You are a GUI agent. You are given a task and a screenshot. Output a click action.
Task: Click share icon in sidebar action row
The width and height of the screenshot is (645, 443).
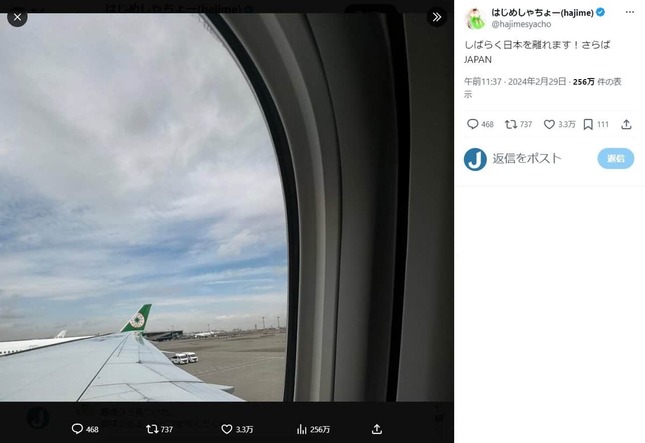click(626, 124)
